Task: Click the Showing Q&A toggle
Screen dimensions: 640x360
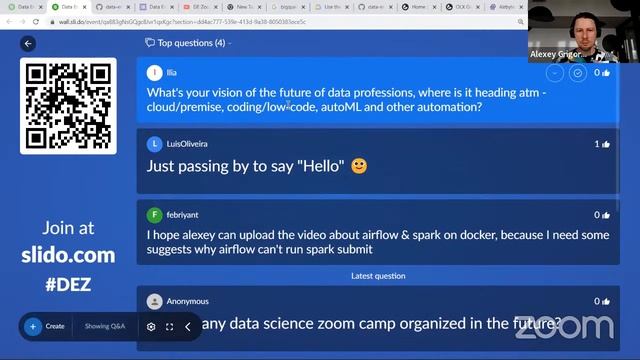Action: tap(105, 326)
